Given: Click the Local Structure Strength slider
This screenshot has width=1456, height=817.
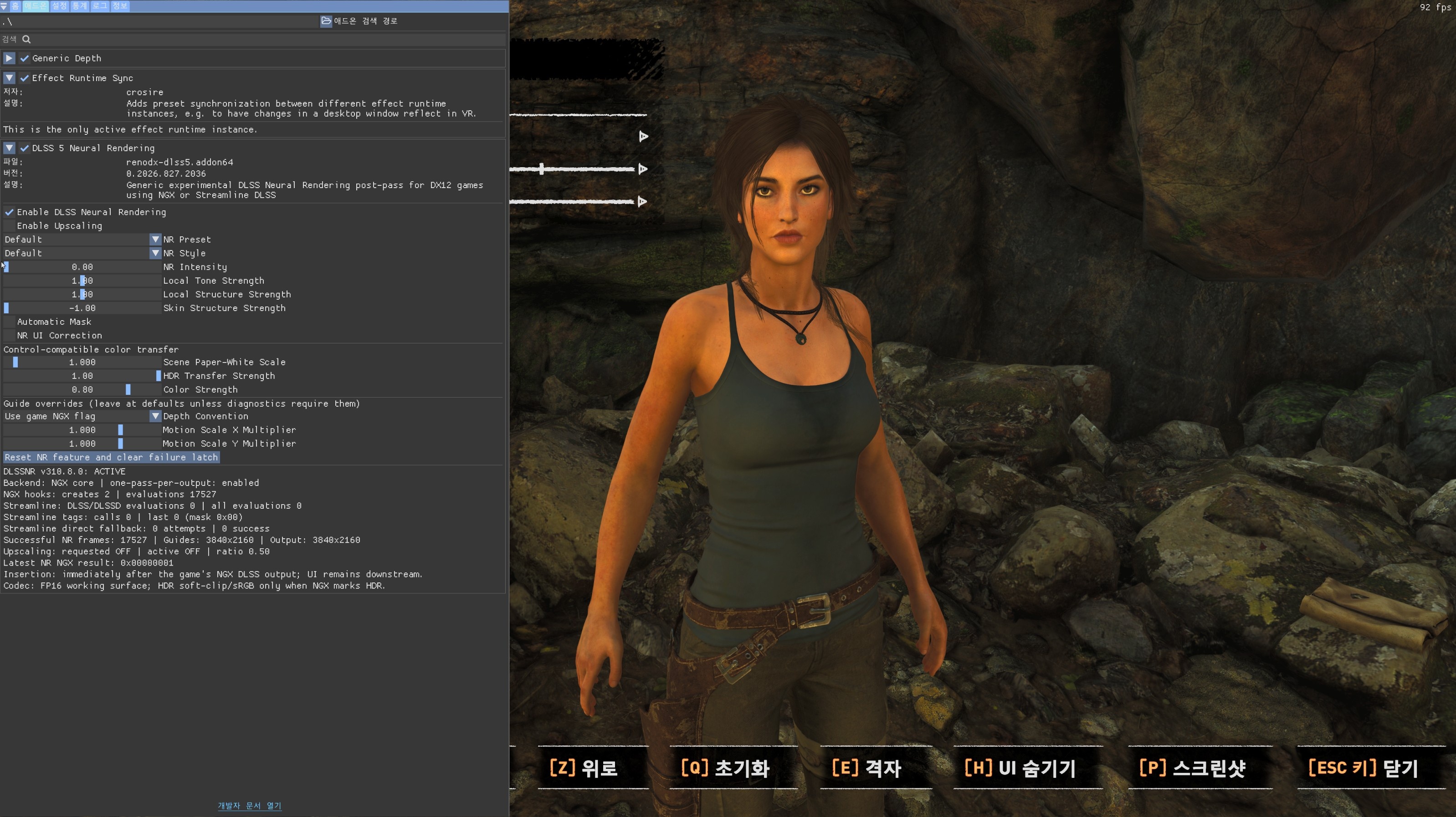Looking at the screenshot, I should point(82,294).
